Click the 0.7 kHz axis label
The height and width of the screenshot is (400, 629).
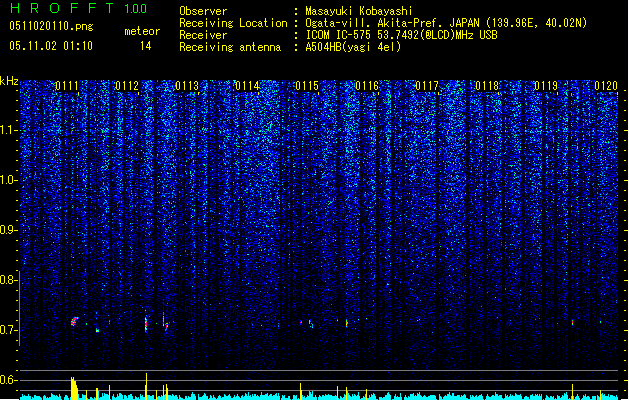pos(9,330)
